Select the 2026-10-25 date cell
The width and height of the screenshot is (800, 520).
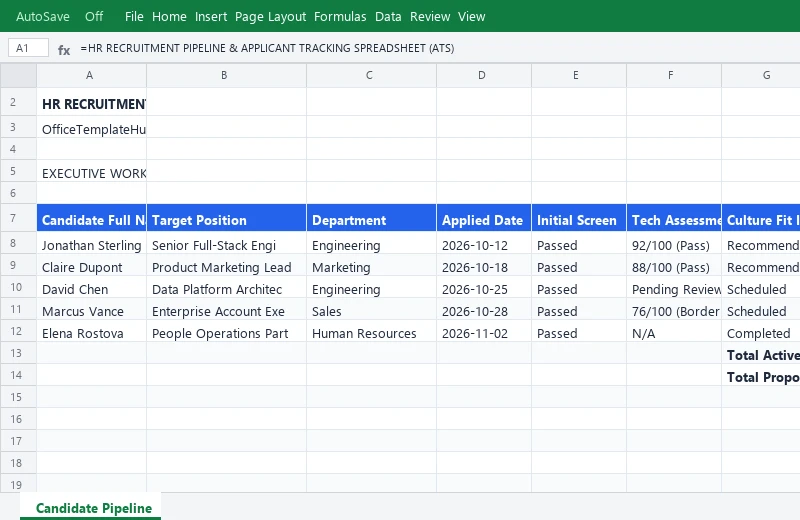(x=484, y=287)
